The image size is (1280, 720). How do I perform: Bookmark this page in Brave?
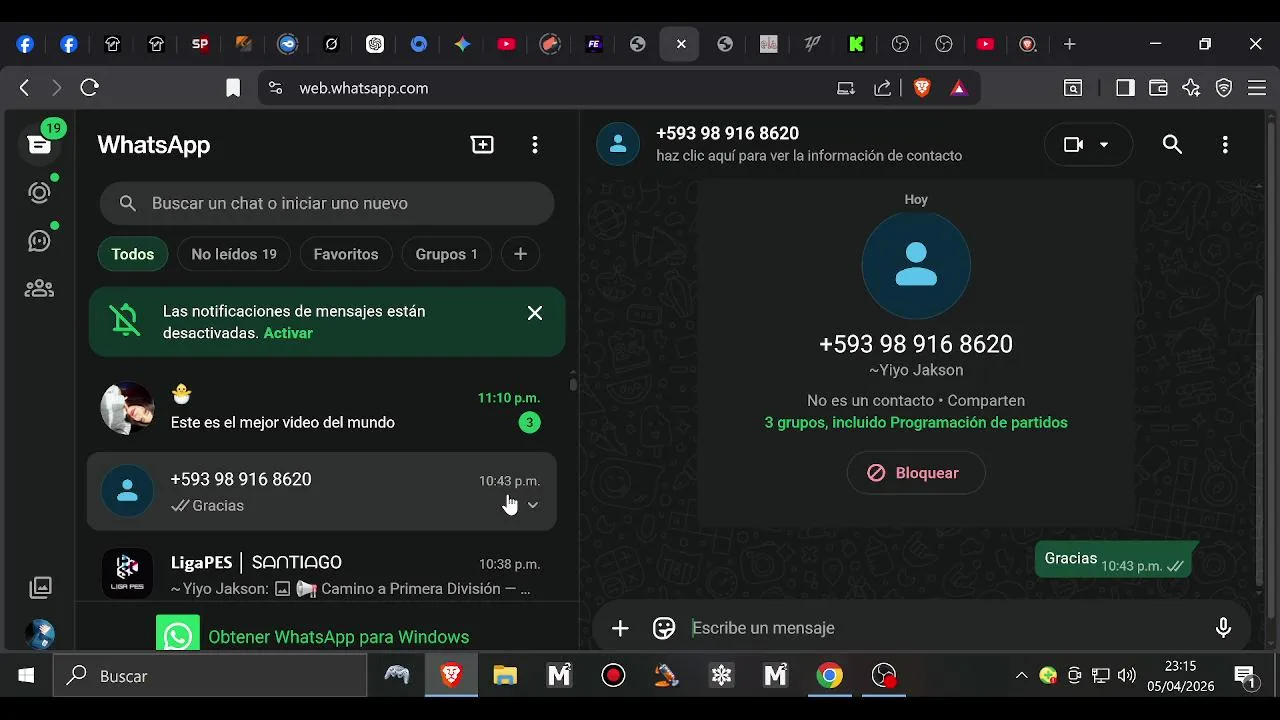click(x=233, y=88)
